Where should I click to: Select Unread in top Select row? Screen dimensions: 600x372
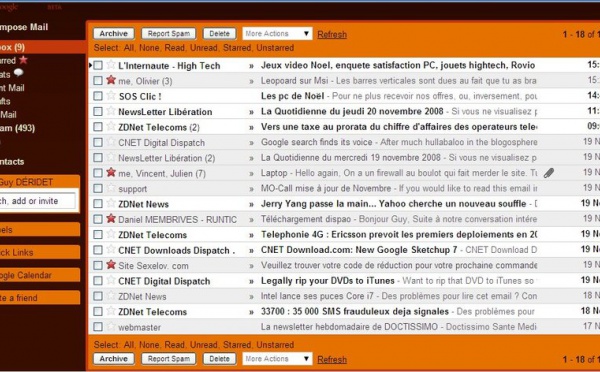[203, 48]
